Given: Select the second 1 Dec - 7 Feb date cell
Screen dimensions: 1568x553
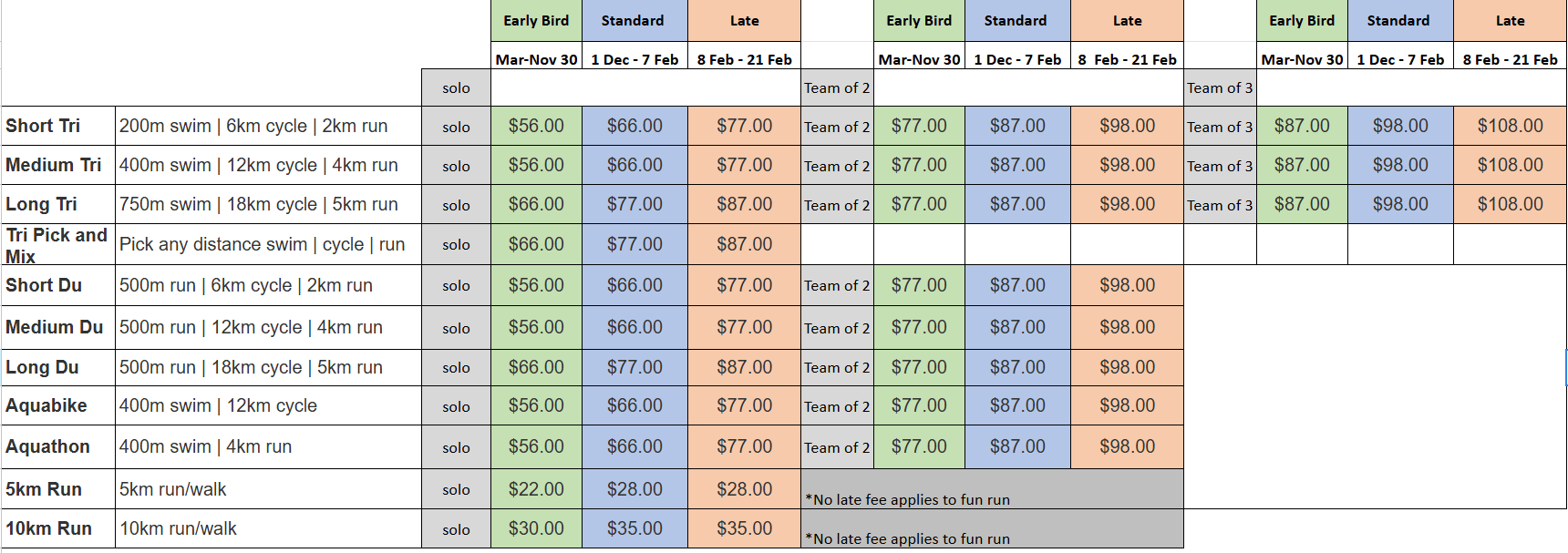Looking at the screenshot, I should (1017, 59).
